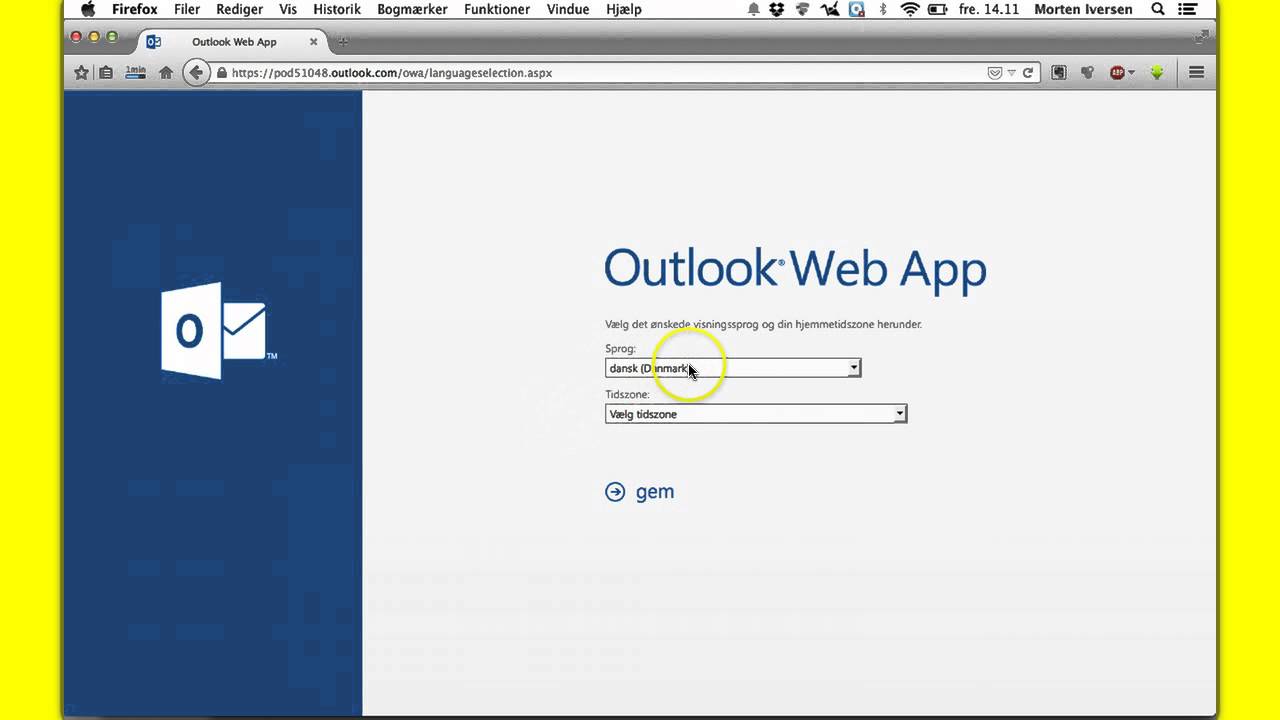Expand the Adblock Plus dropdown arrow
Screen dimensions: 1280x720
(1131, 73)
